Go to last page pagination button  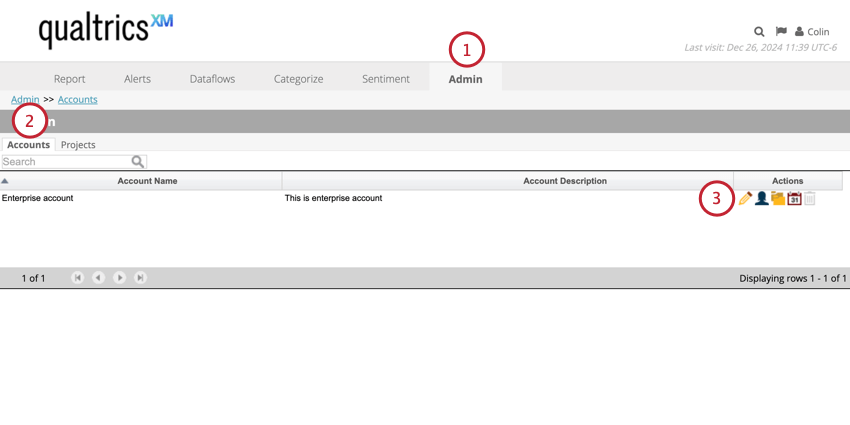coord(140,278)
